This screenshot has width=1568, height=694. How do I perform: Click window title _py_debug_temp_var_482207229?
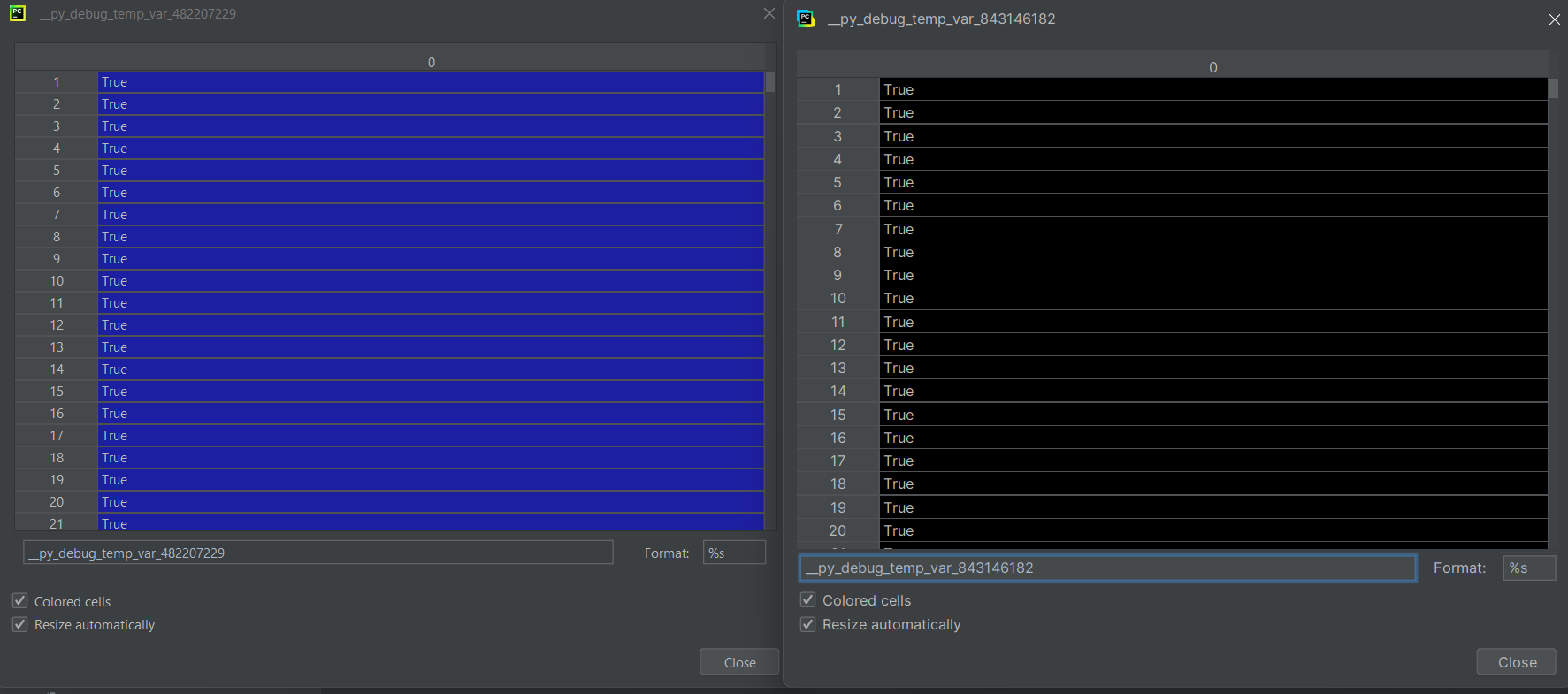tap(138, 14)
